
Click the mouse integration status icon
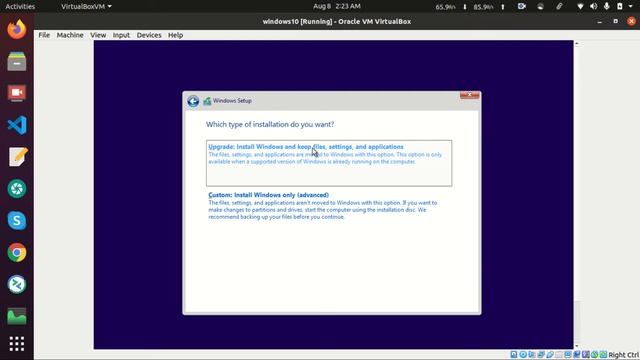click(595, 355)
